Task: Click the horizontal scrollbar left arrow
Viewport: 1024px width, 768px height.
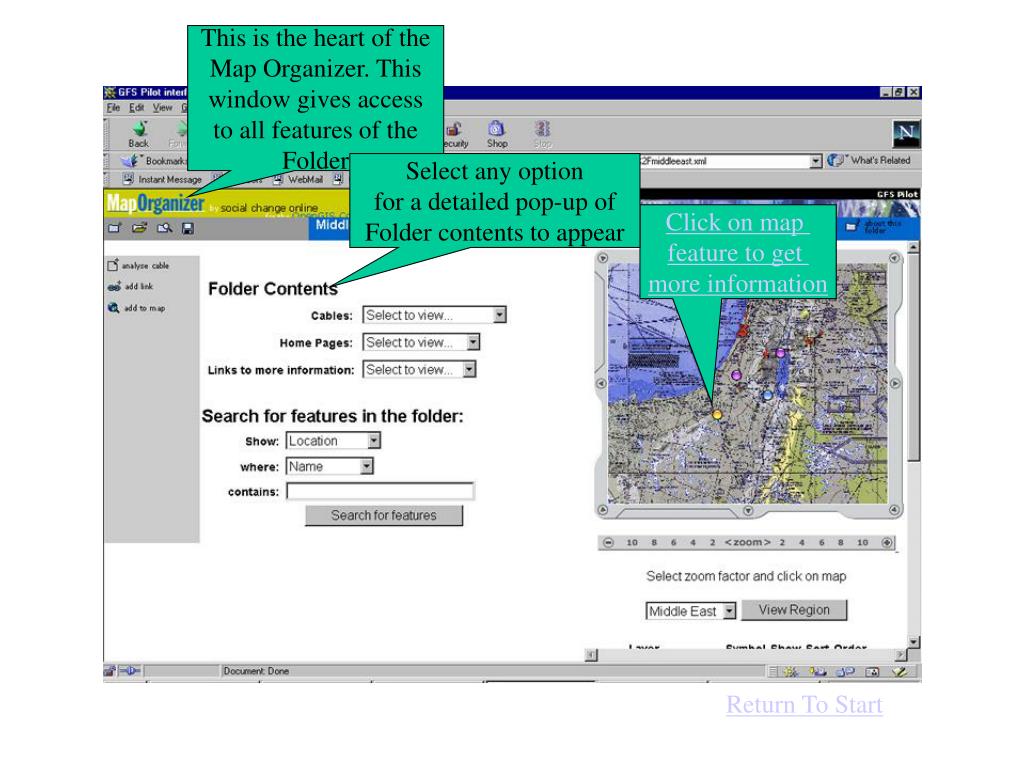Action: [591, 655]
